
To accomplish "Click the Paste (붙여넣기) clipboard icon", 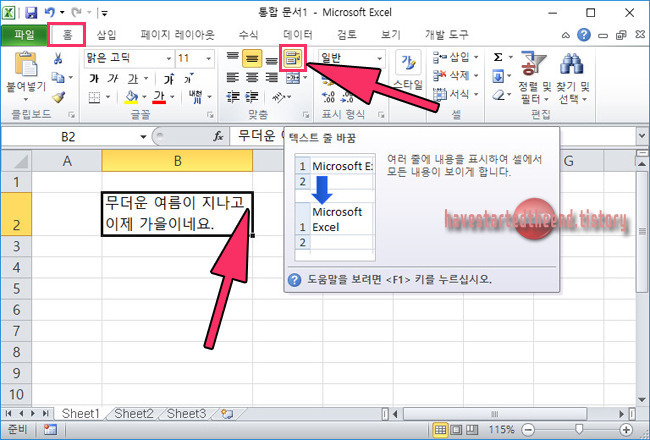I will coord(26,65).
